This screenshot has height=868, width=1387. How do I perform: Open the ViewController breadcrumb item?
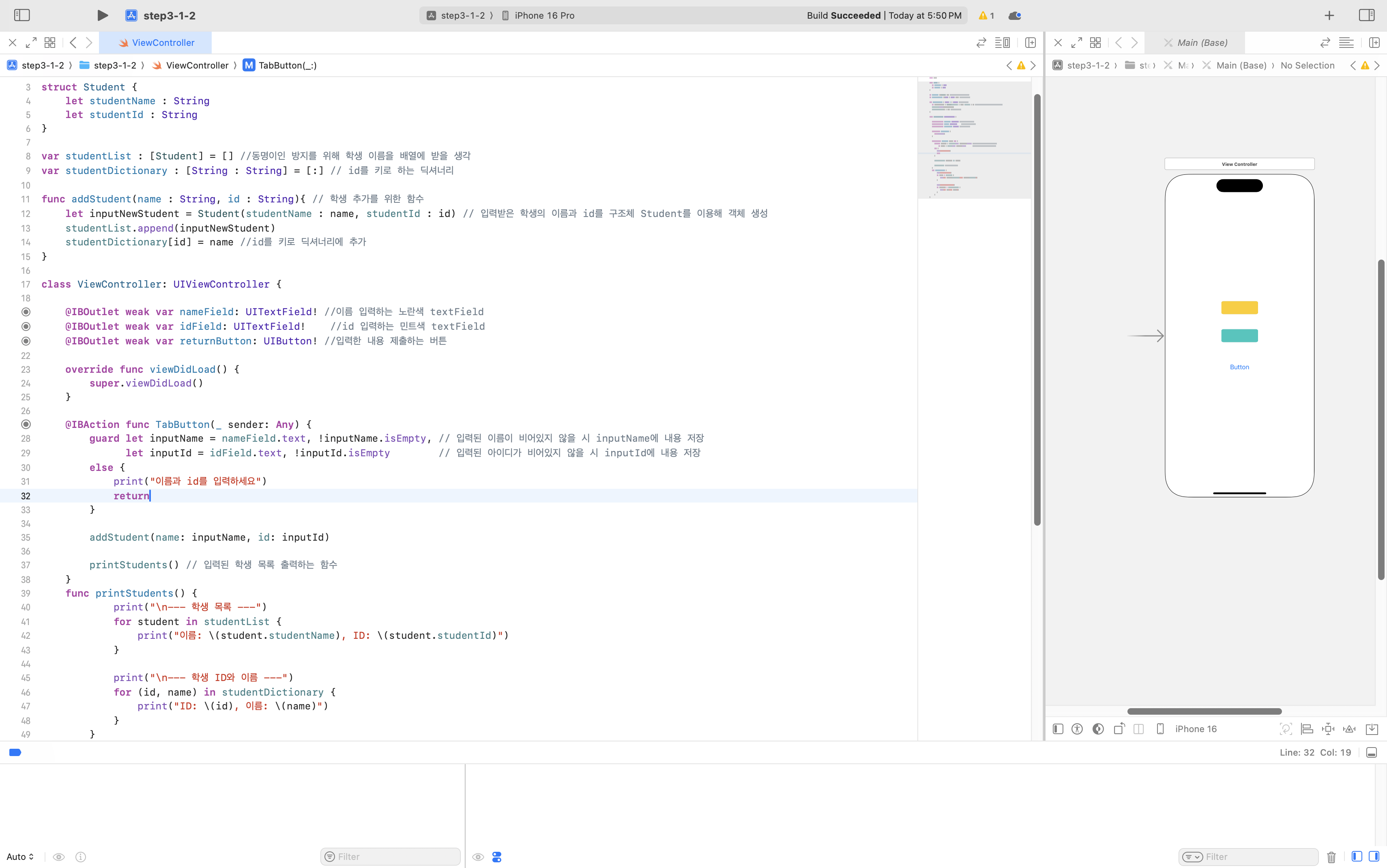190,65
